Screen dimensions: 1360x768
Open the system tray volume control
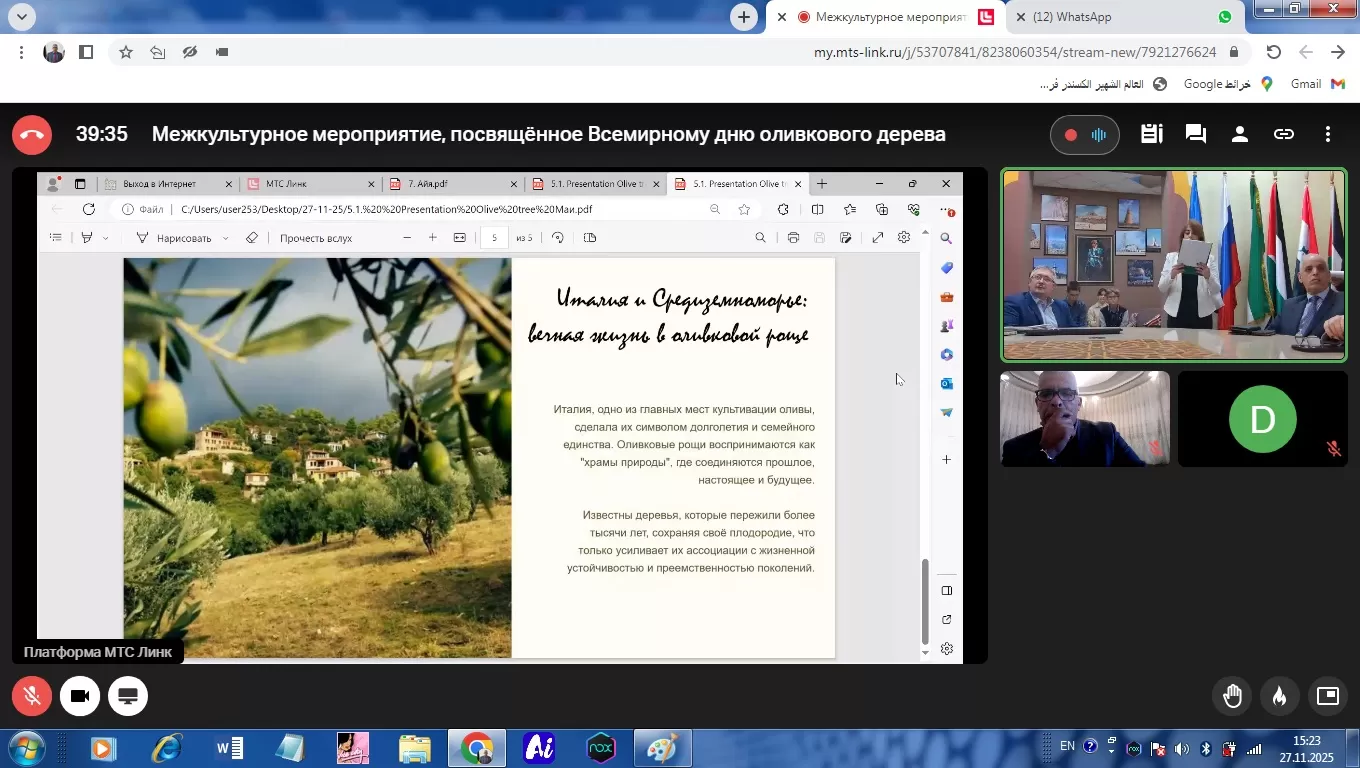pyautogui.click(x=1181, y=748)
